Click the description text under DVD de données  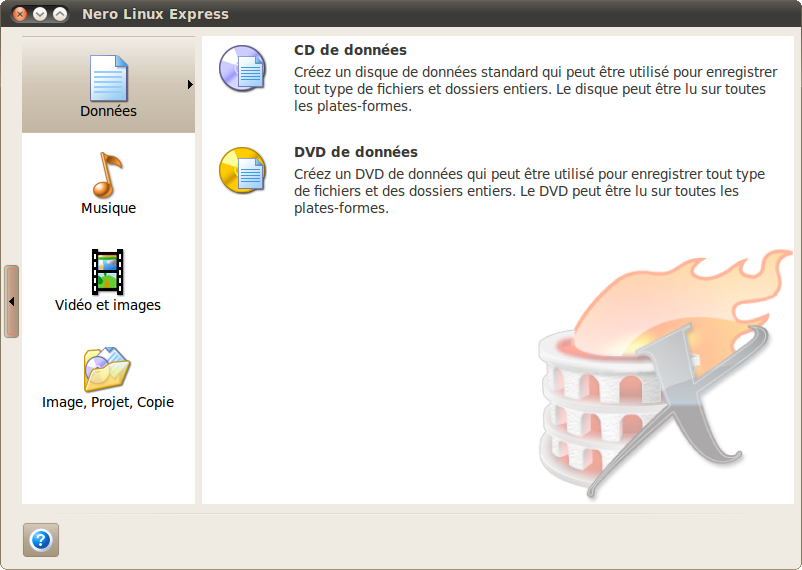pos(529,191)
